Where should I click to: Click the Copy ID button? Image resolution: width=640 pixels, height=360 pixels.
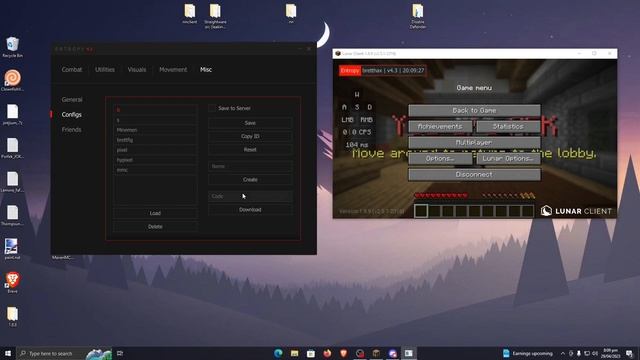tap(250, 136)
